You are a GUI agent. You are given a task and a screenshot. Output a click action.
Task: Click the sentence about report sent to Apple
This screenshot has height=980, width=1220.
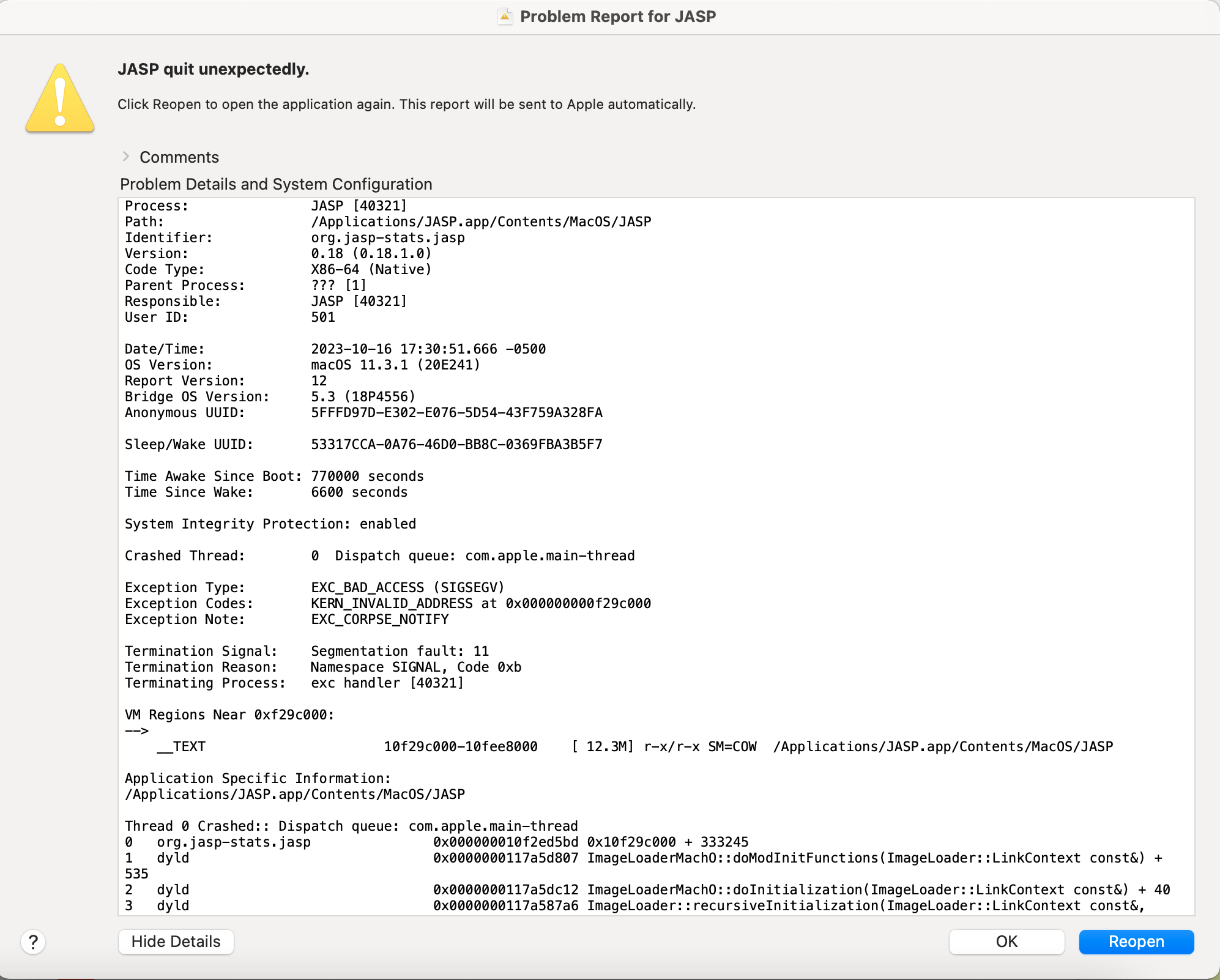(406, 104)
